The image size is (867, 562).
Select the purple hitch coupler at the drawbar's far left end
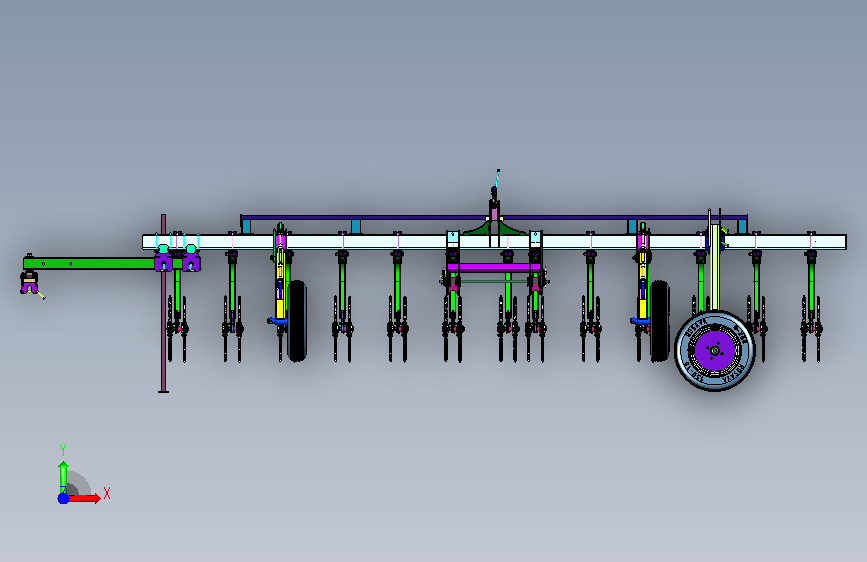(x=29, y=283)
